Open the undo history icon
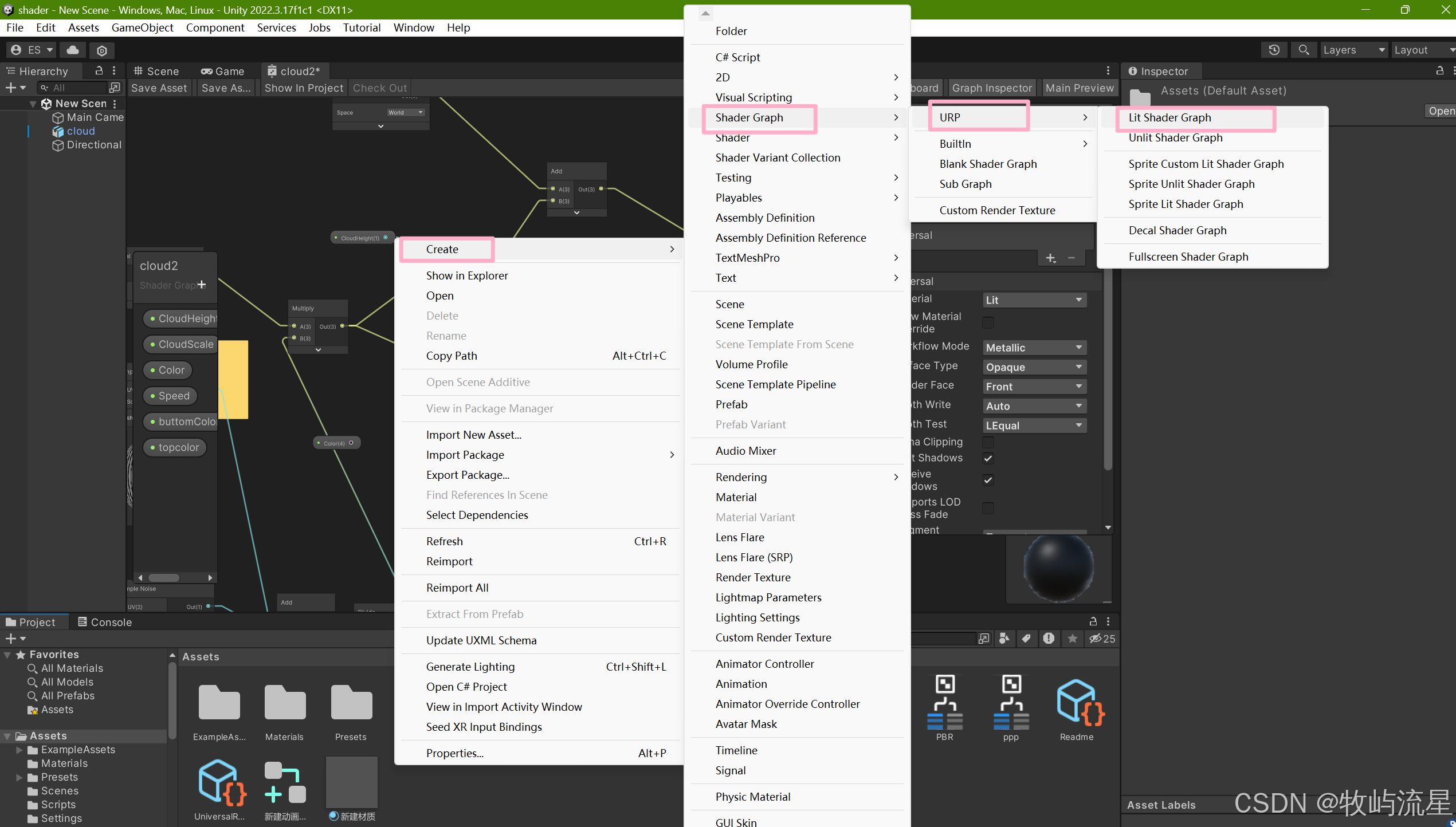This screenshot has height=827, width=1456. click(1274, 50)
